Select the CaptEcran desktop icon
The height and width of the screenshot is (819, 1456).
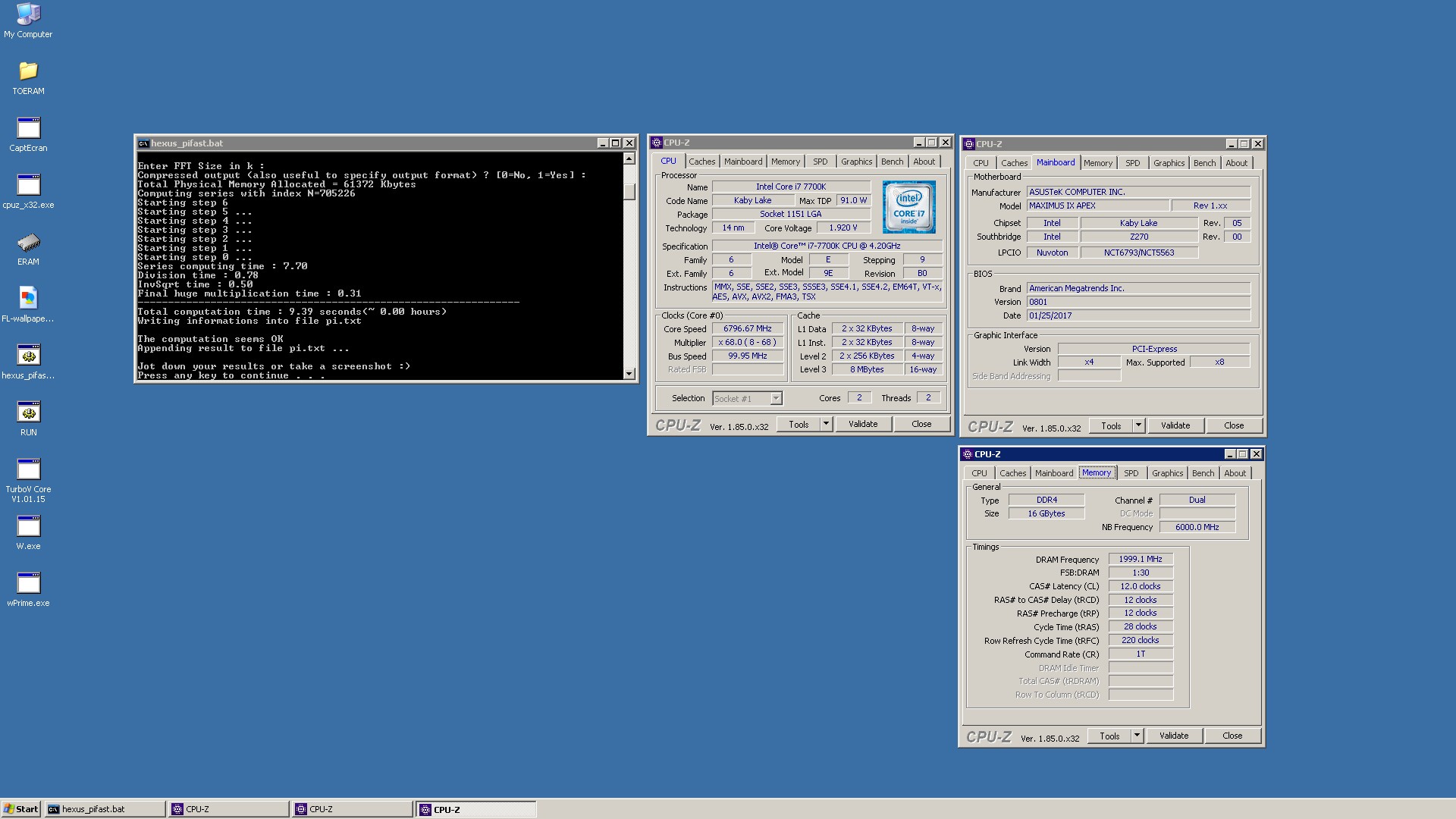point(28,134)
